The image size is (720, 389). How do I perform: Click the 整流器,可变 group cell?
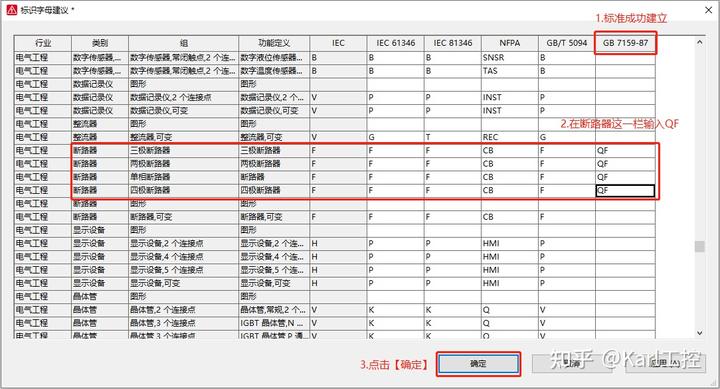click(183, 137)
